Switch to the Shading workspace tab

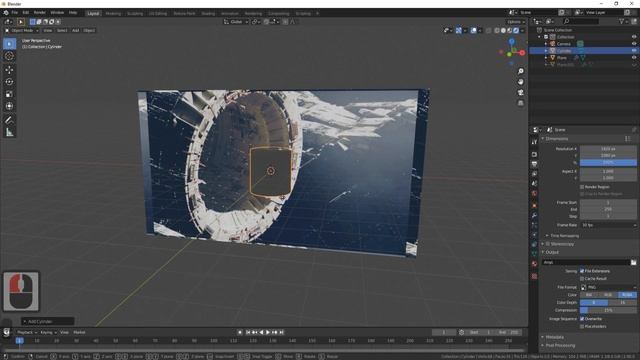[208, 13]
